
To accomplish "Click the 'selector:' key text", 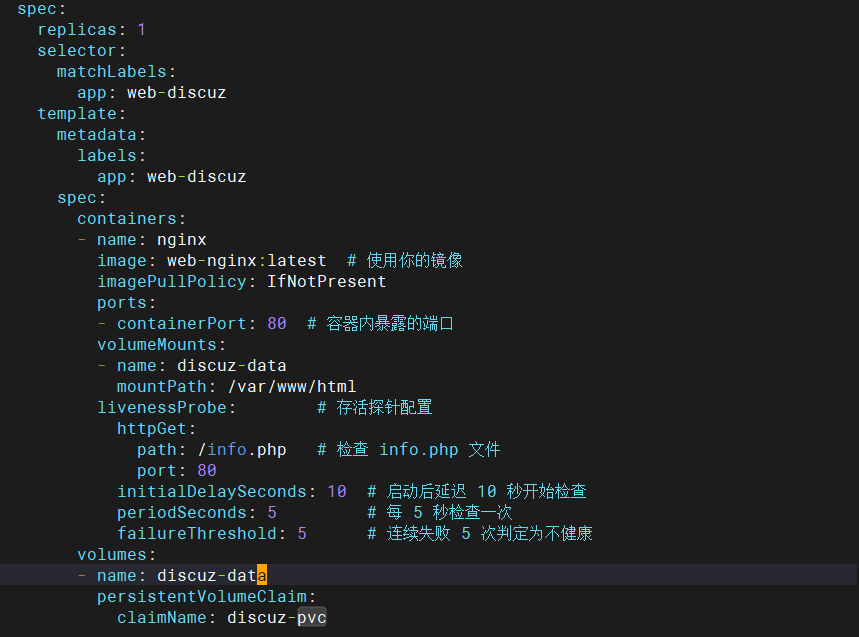I will click(x=82, y=50).
